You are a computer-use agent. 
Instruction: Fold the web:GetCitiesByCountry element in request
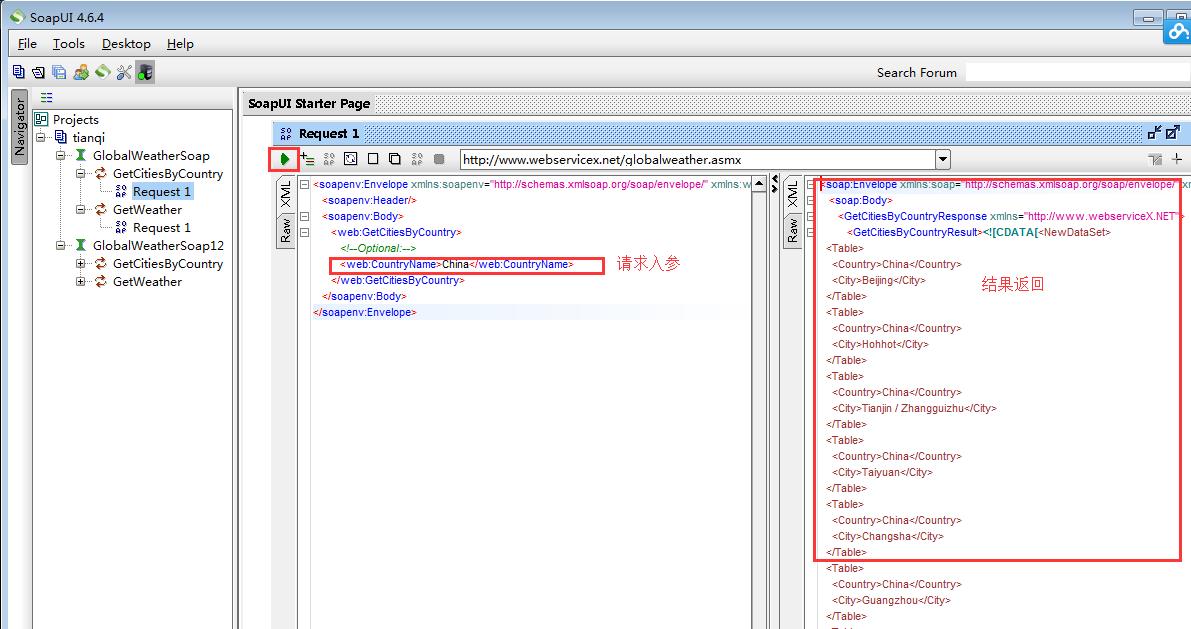[x=305, y=232]
